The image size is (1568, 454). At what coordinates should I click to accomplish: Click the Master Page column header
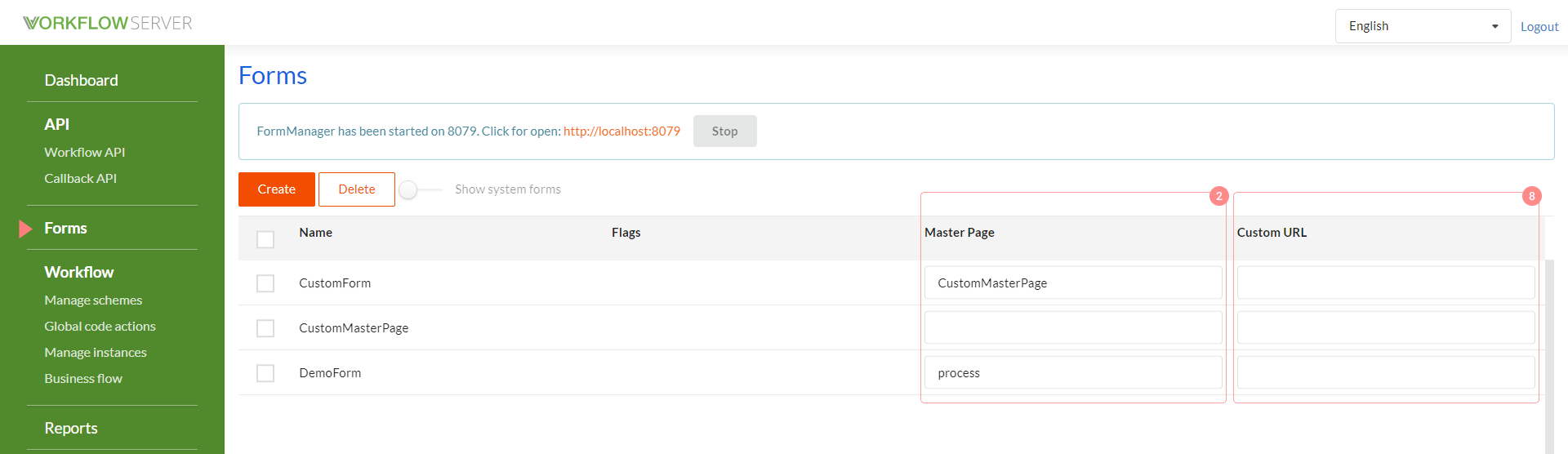click(x=960, y=232)
